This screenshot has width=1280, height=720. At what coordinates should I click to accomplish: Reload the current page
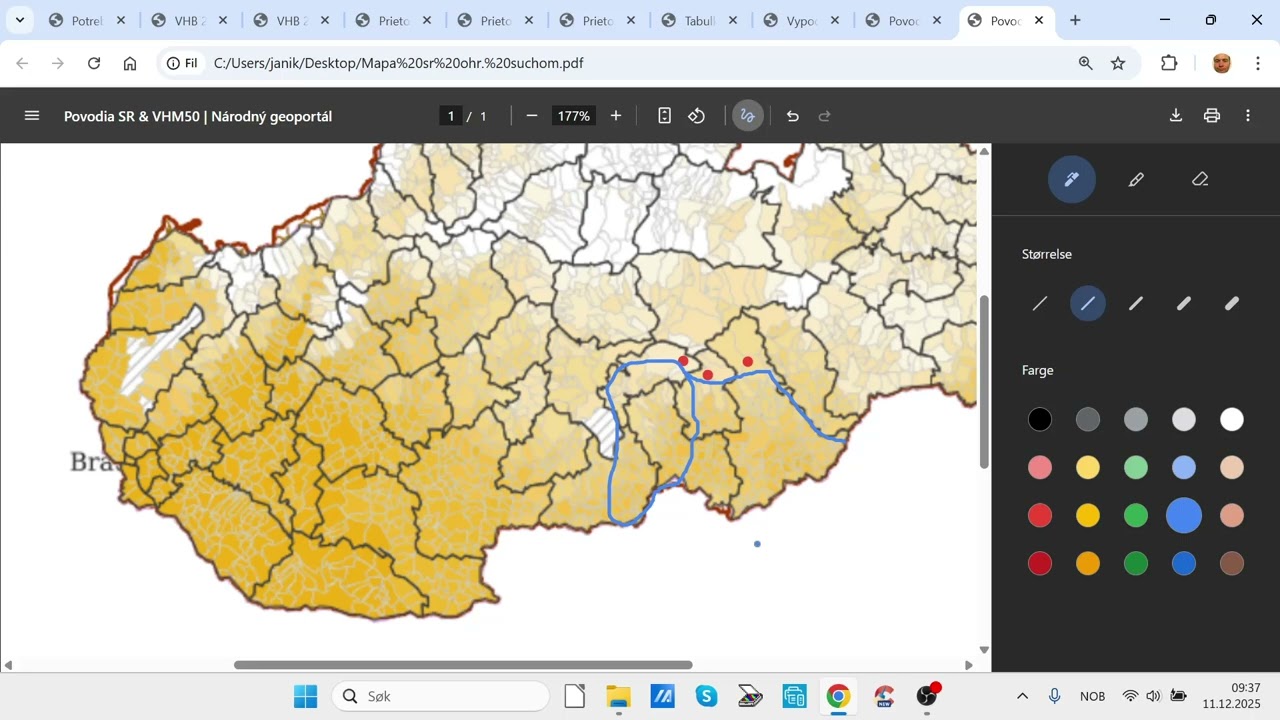point(94,63)
